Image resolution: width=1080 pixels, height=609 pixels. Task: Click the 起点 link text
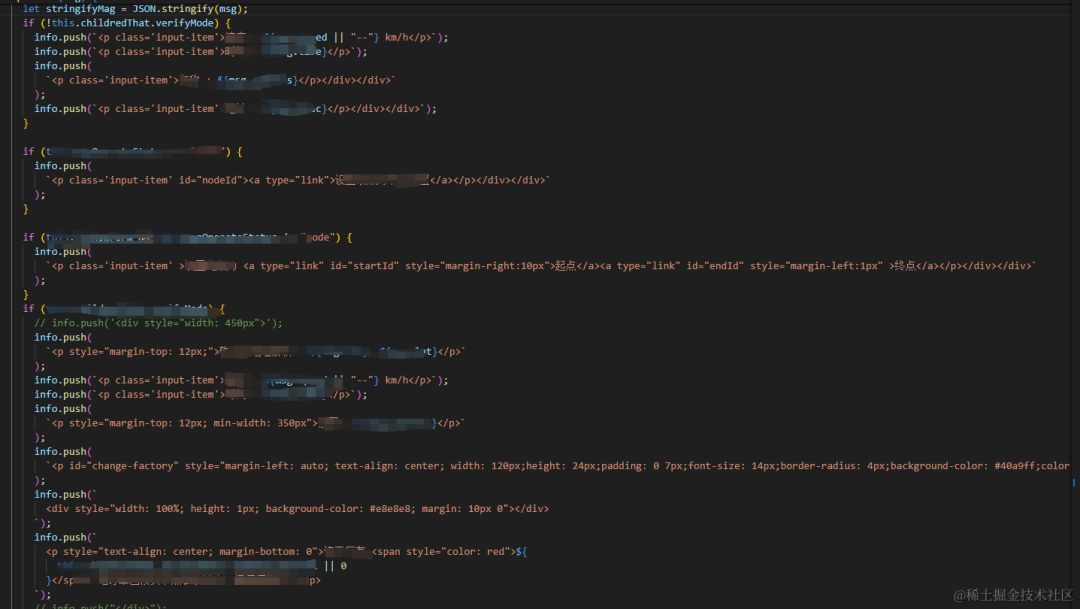565,266
